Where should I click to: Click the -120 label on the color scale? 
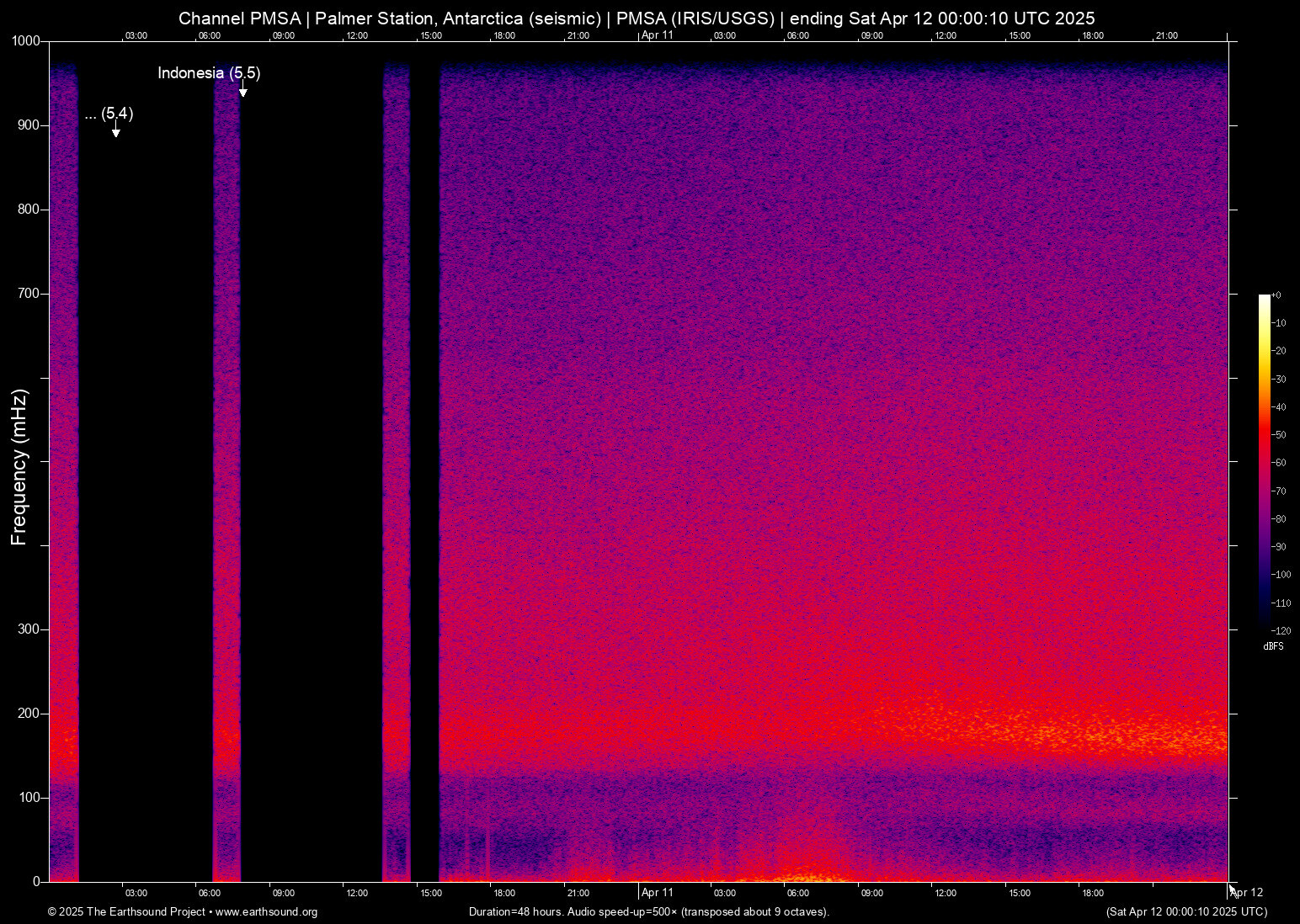1280,630
